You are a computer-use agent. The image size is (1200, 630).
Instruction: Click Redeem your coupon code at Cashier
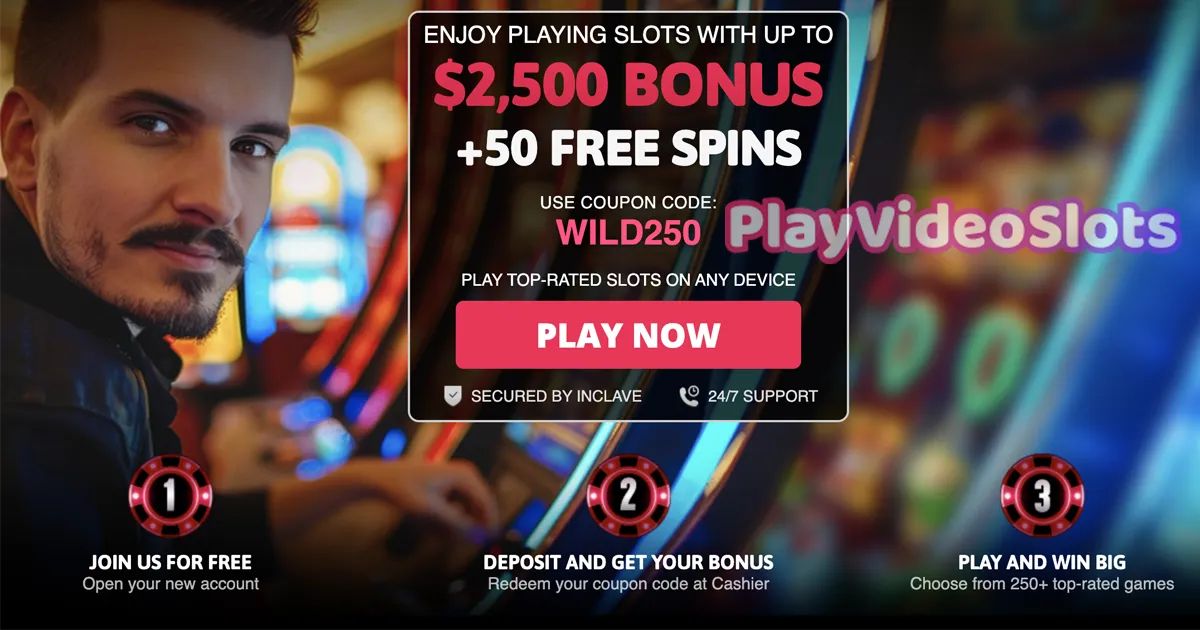[628, 584]
